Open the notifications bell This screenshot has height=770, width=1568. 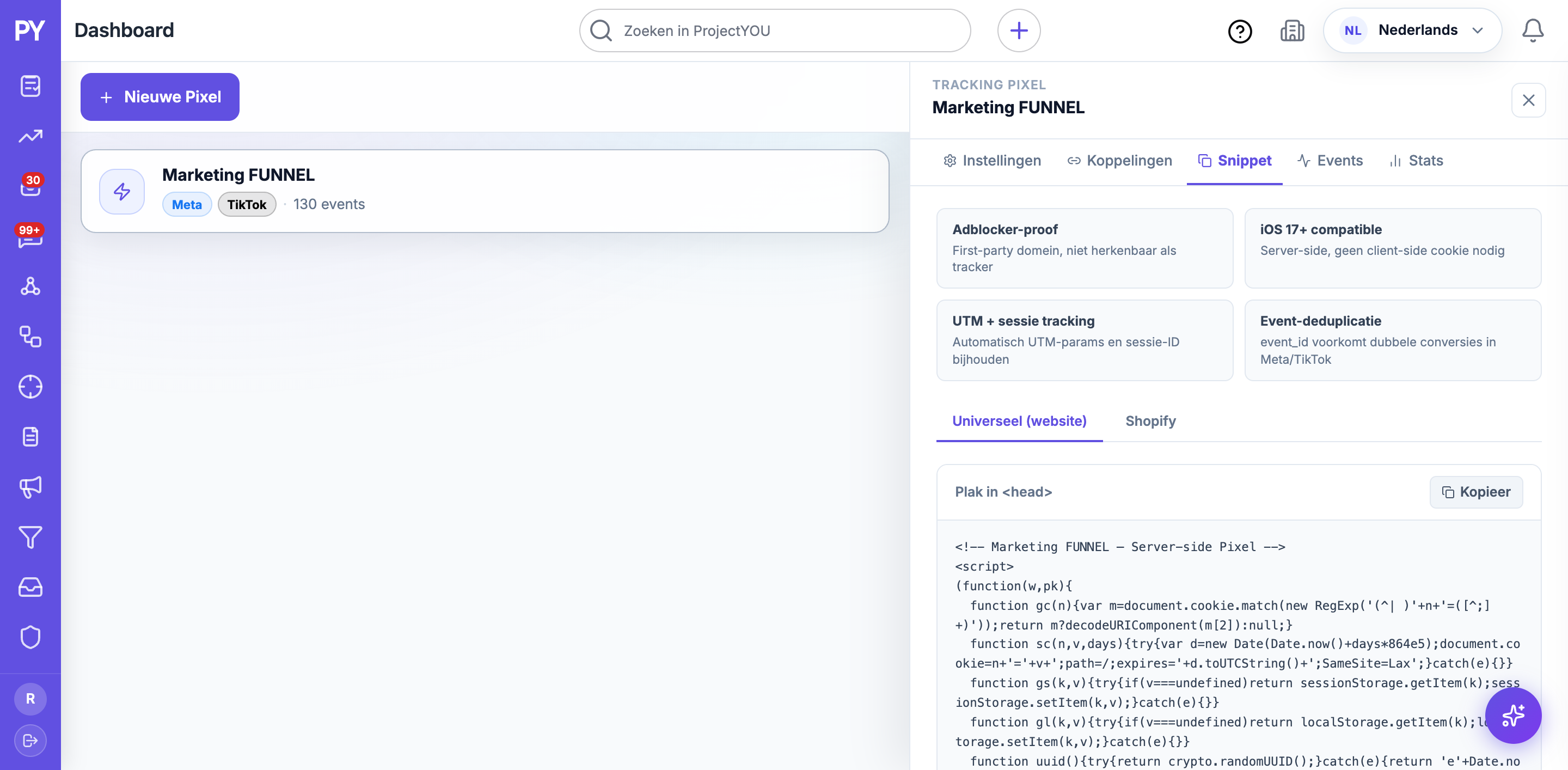1533,30
